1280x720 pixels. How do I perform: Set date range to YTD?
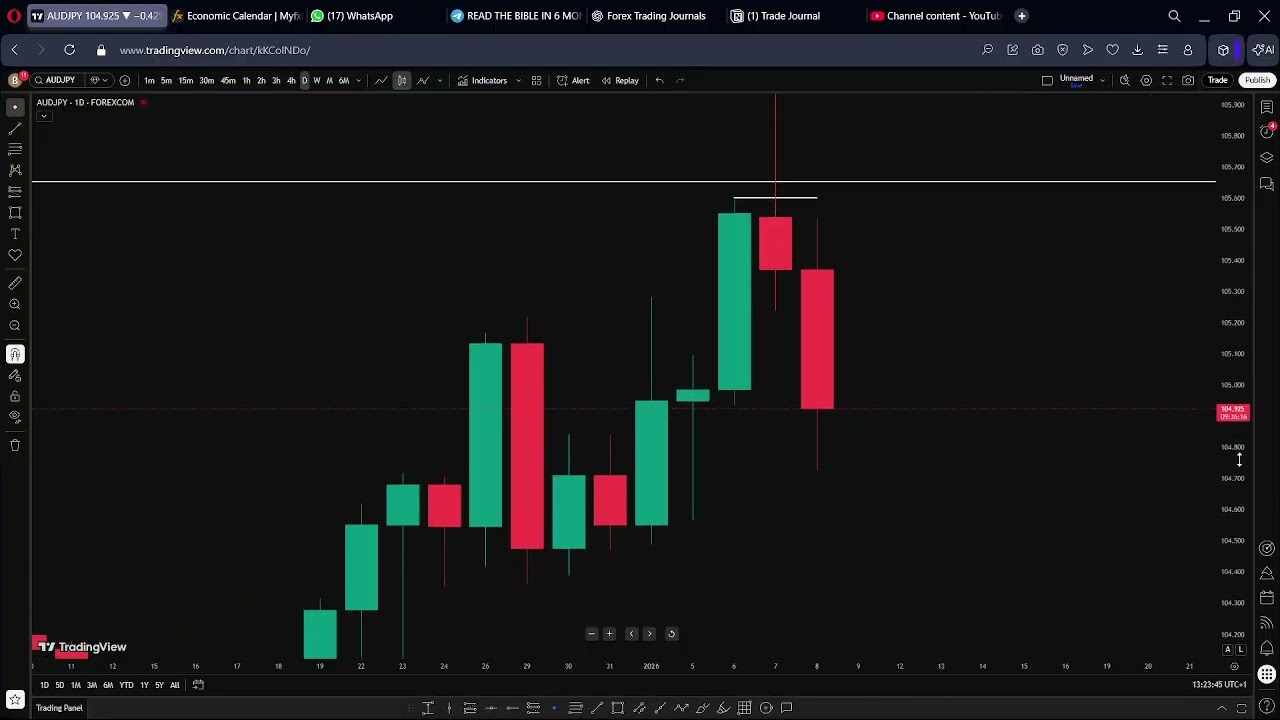pyautogui.click(x=126, y=685)
